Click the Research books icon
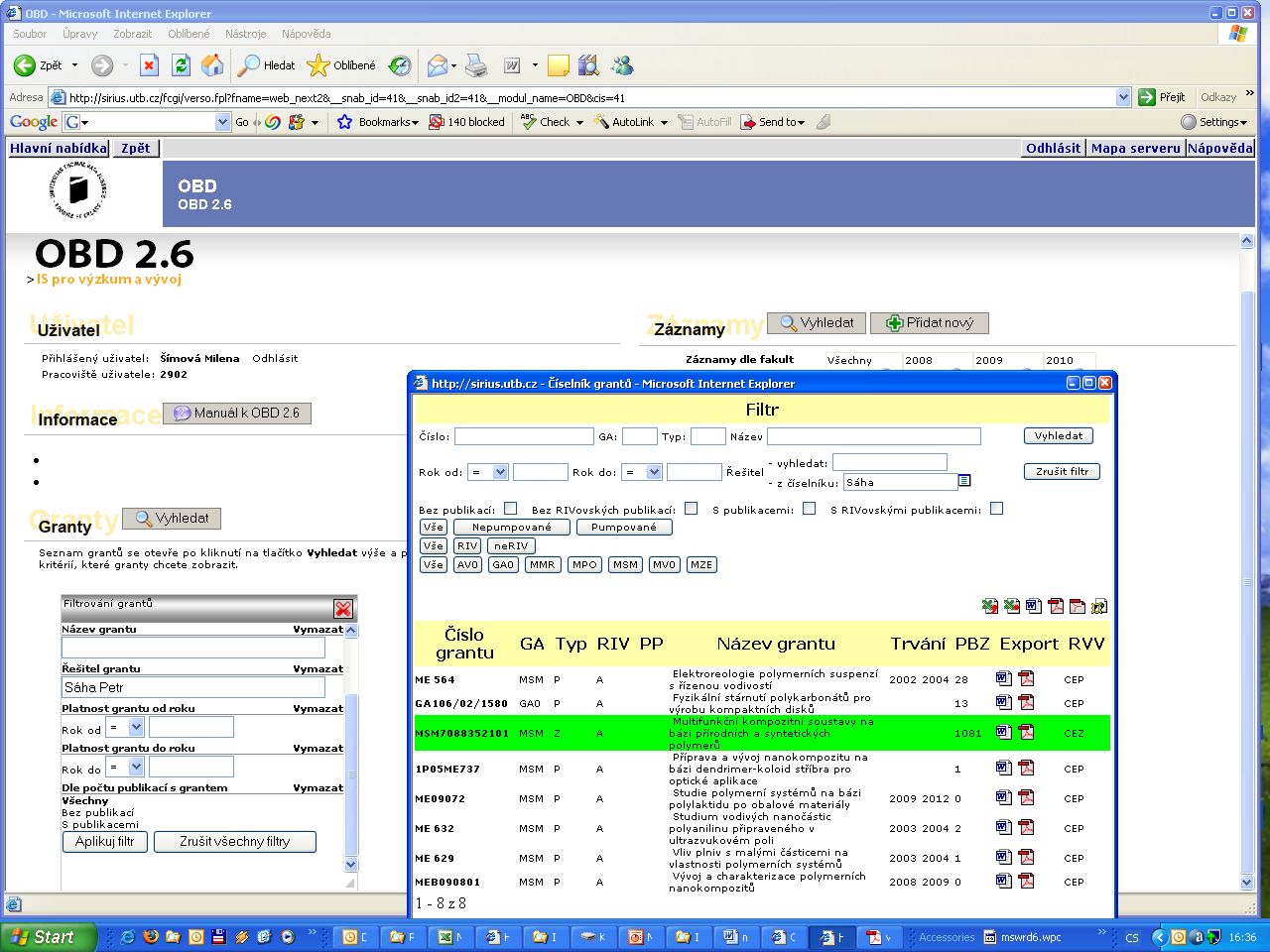The image size is (1270, 952). pyautogui.click(x=589, y=65)
